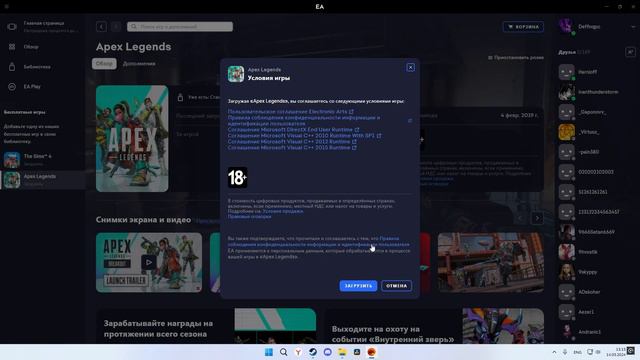
Task: Open friend Andranic1's avatar
Action: coord(566,332)
